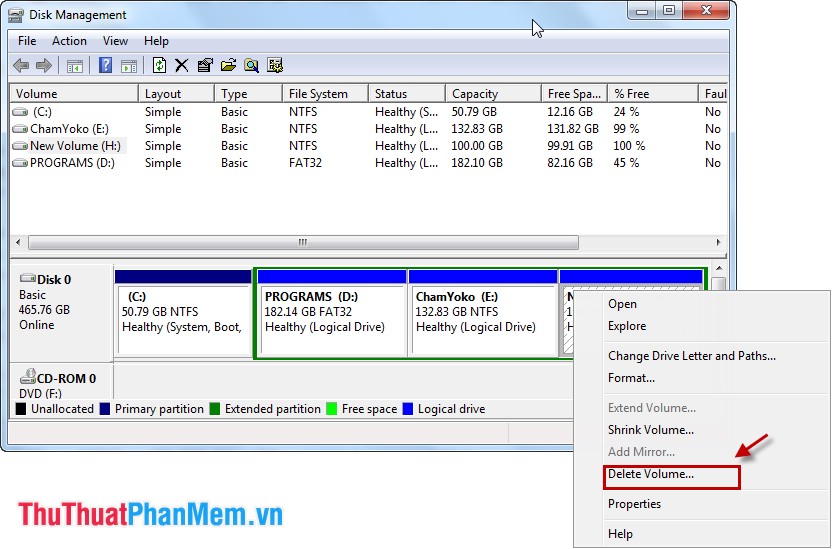The width and height of the screenshot is (832, 549).
Task: Click the disk pane's scroll up arrow
Action: click(719, 269)
